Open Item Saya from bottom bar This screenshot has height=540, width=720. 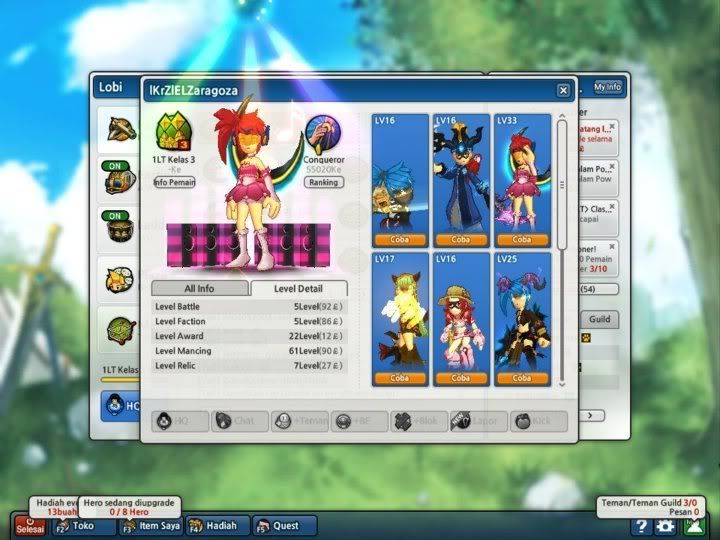[152, 526]
